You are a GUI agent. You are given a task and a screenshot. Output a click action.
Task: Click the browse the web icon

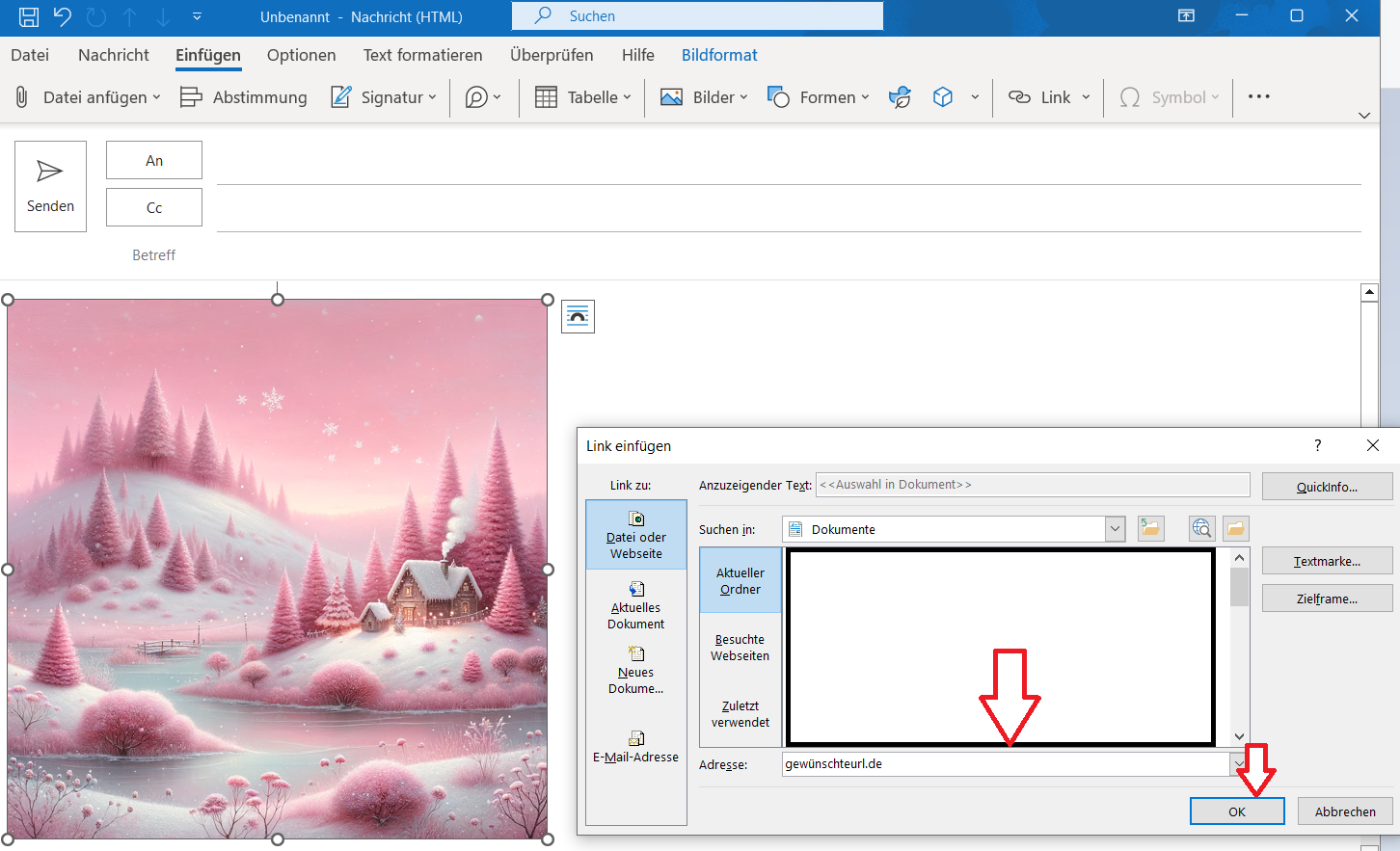[x=1201, y=528]
